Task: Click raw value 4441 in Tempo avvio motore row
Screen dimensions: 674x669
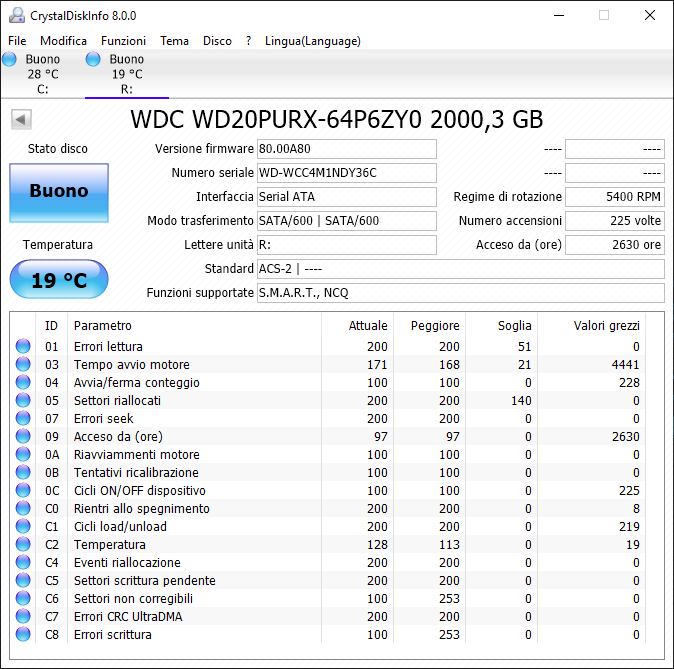Action: coord(625,365)
